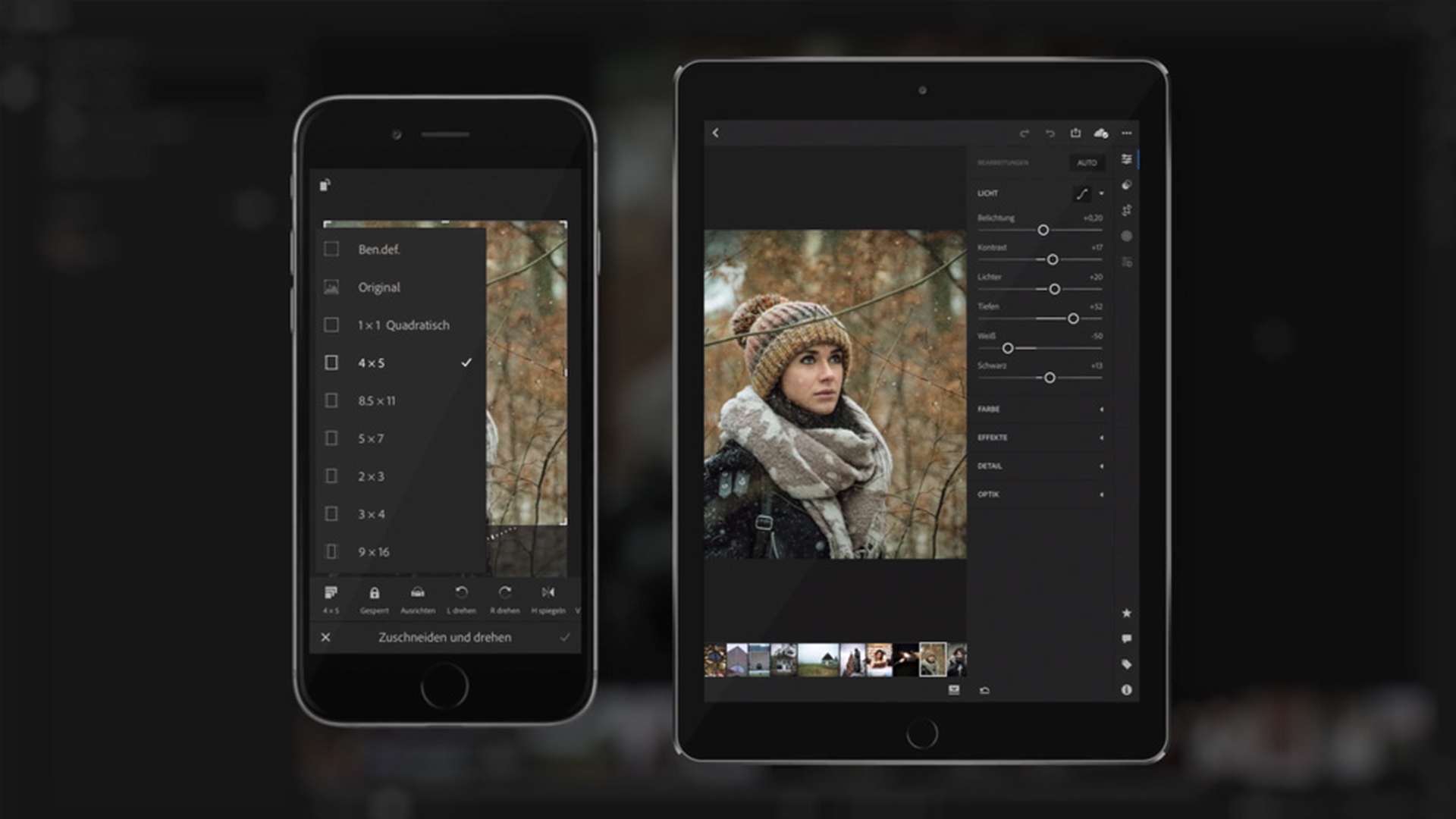The height and width of the screenshot is (819, 1456).
Task: Select the highlighted filmstrip thumbnail
Action: (x=932, y=660)
